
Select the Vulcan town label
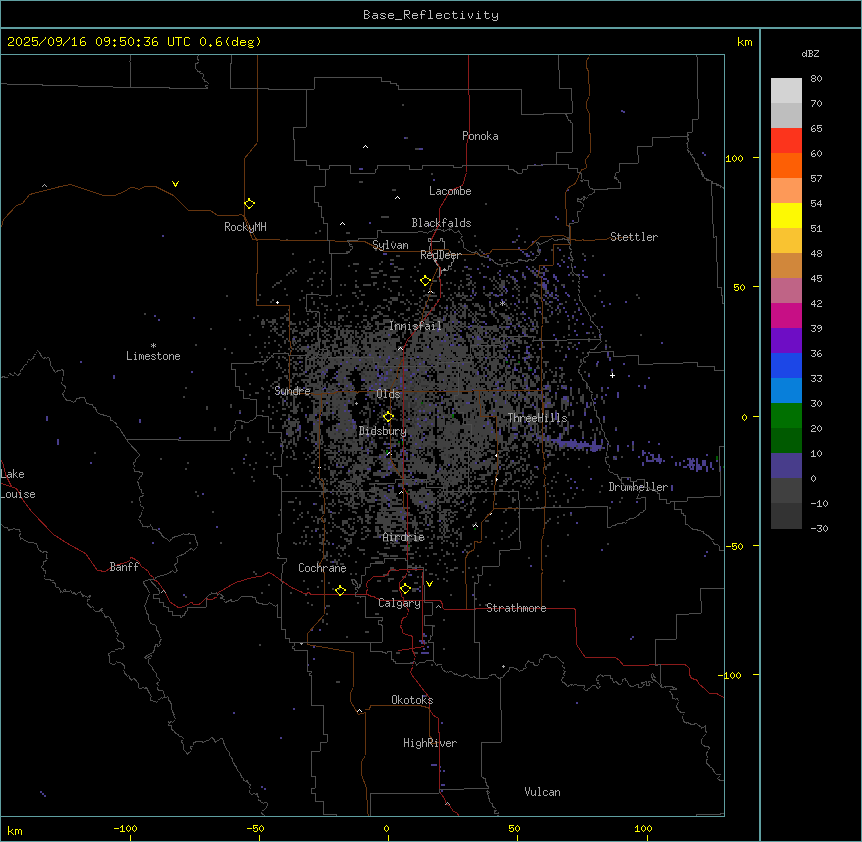542,792
